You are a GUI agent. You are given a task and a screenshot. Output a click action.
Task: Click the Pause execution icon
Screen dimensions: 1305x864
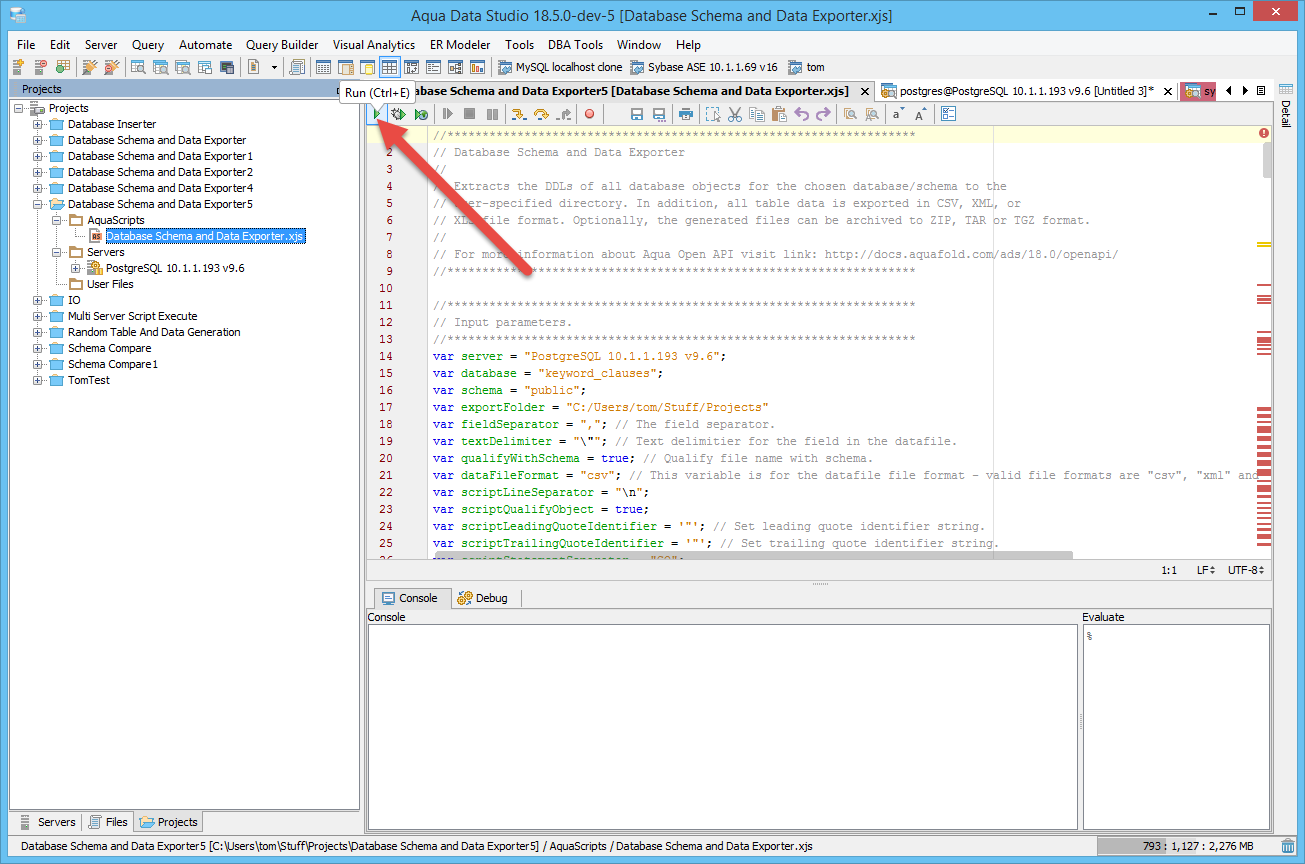[492, 114]
